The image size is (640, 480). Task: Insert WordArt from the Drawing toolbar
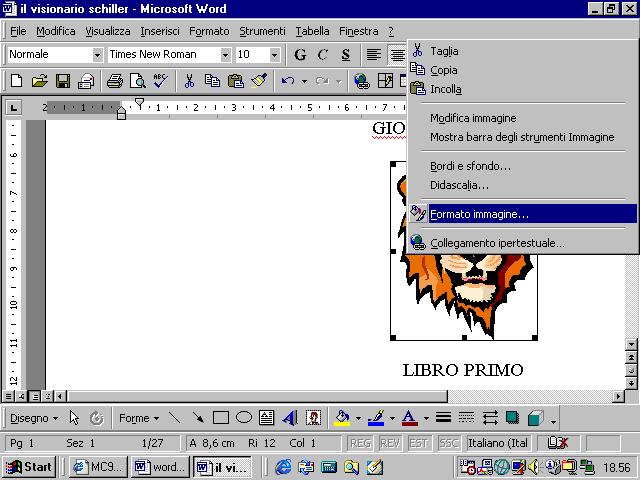290,418
